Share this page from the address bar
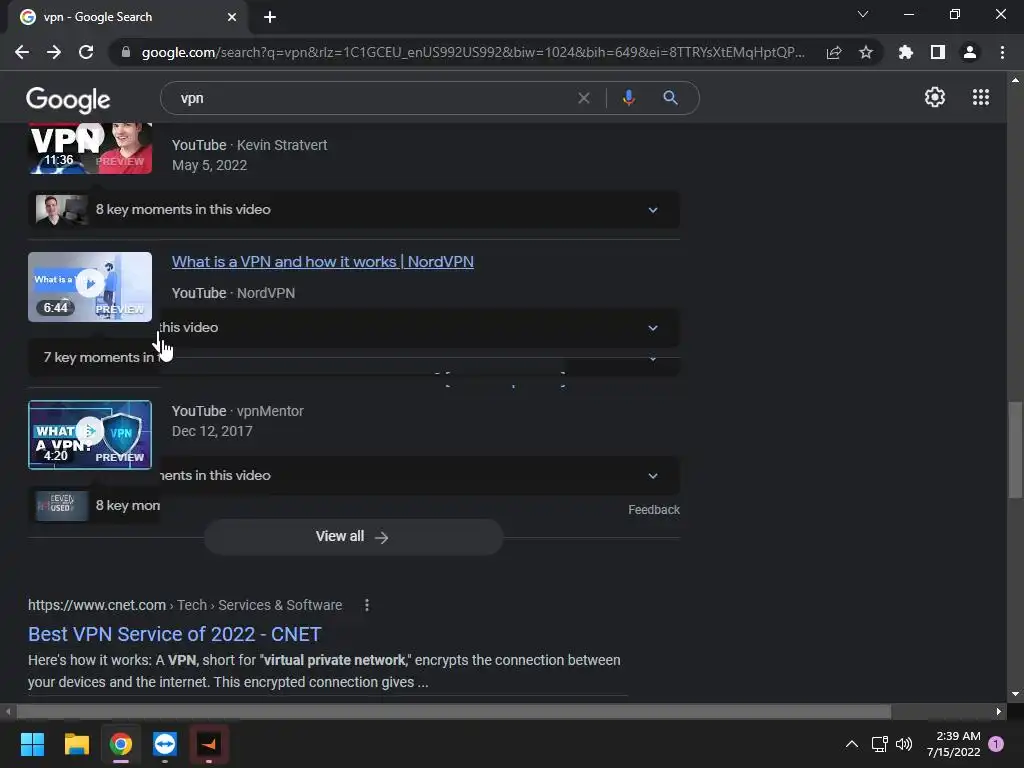 pyautogui.click(x=834, y=52)
